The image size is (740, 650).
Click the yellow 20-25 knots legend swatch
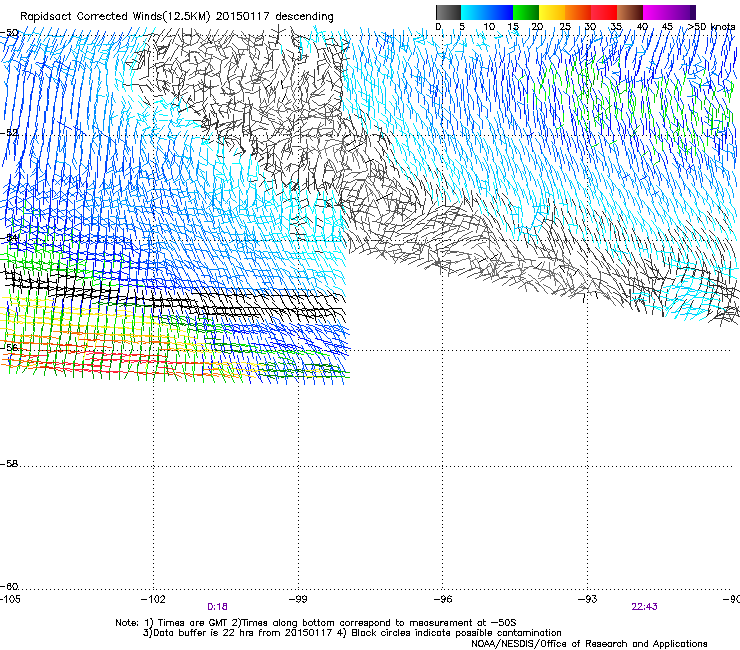pyautogui.click(x=552, y=12)
